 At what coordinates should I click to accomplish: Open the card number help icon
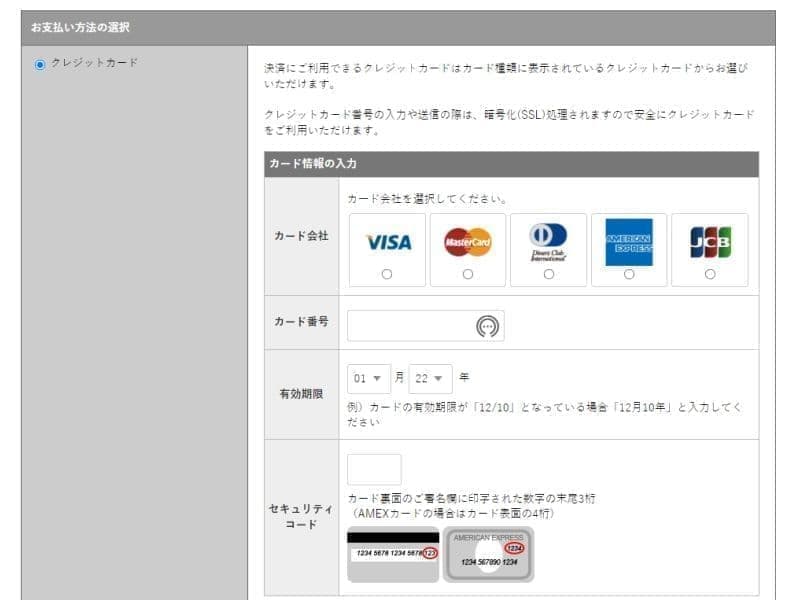pyautogui.click(x=489, y=325)
